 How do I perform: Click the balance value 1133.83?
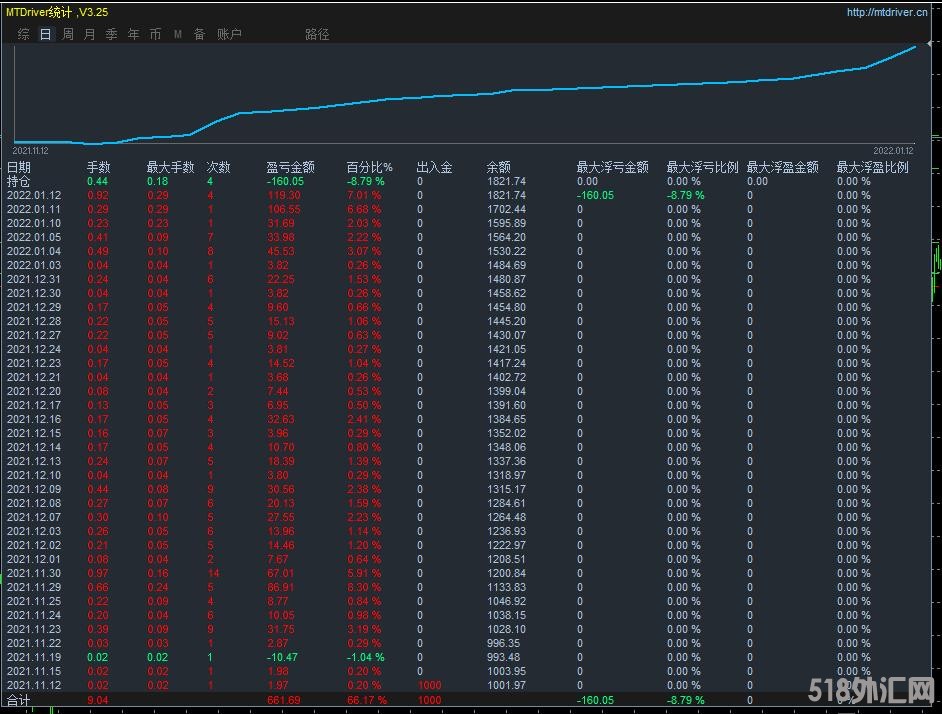pos(506,587)
